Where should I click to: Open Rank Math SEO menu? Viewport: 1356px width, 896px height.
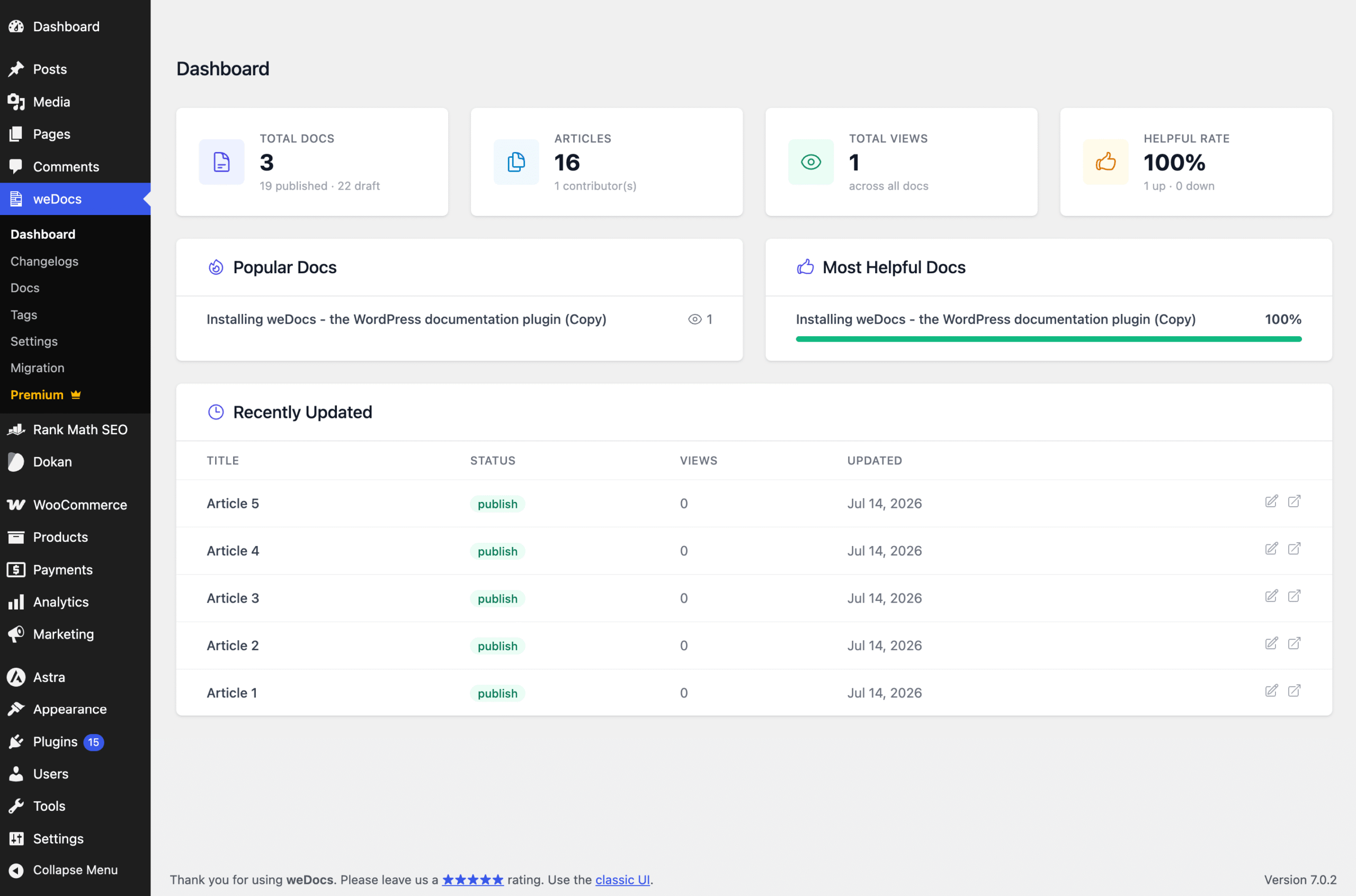[x=75, y=429]
